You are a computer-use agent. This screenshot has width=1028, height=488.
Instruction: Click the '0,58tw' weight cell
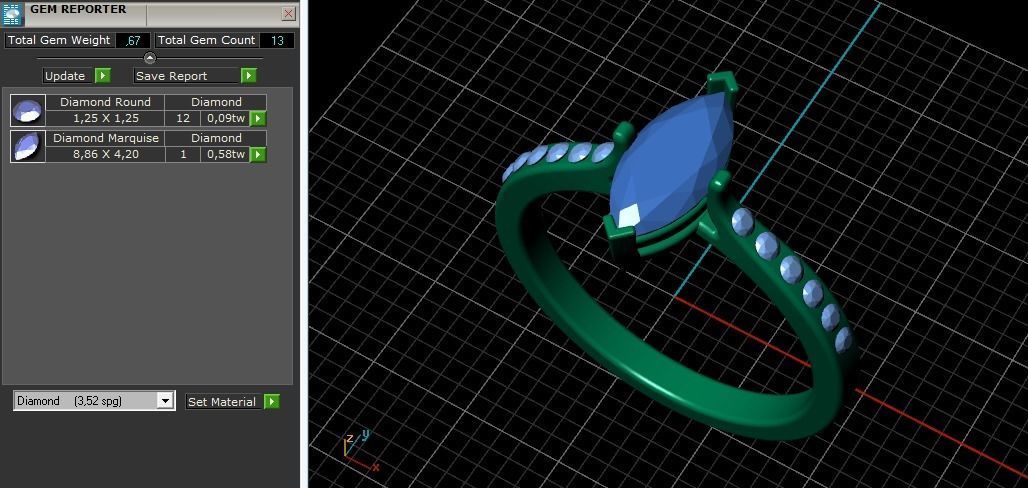[x=226, y=155]
